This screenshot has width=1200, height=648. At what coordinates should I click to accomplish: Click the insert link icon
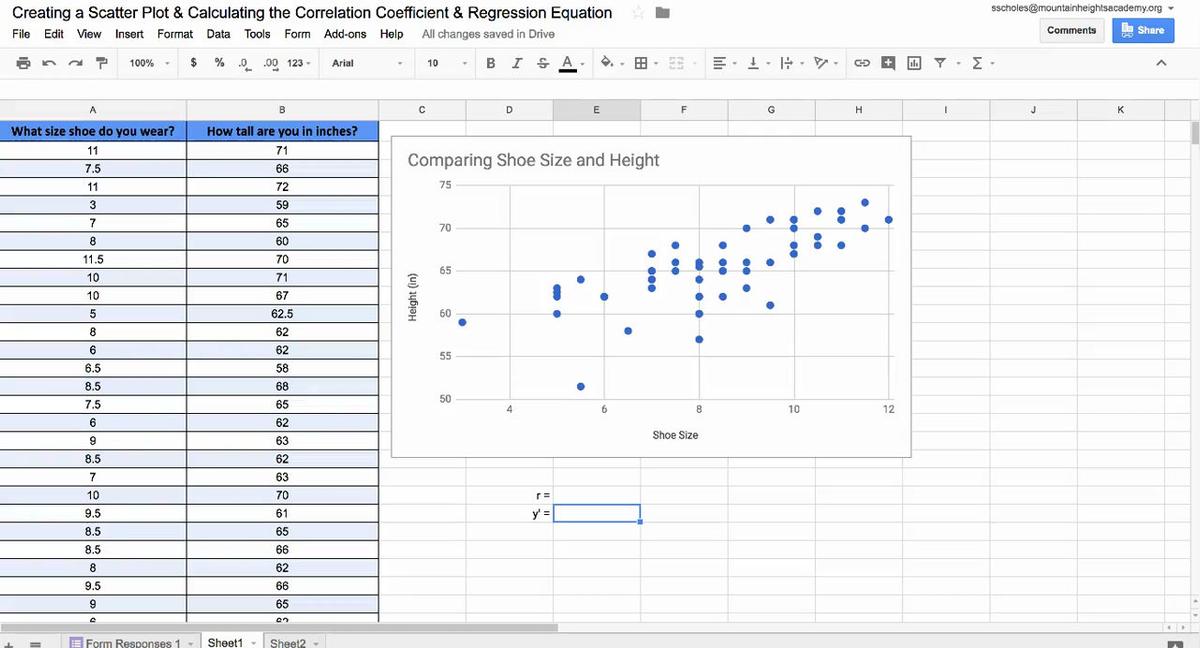pyautogui.click(x=860, y=63)
